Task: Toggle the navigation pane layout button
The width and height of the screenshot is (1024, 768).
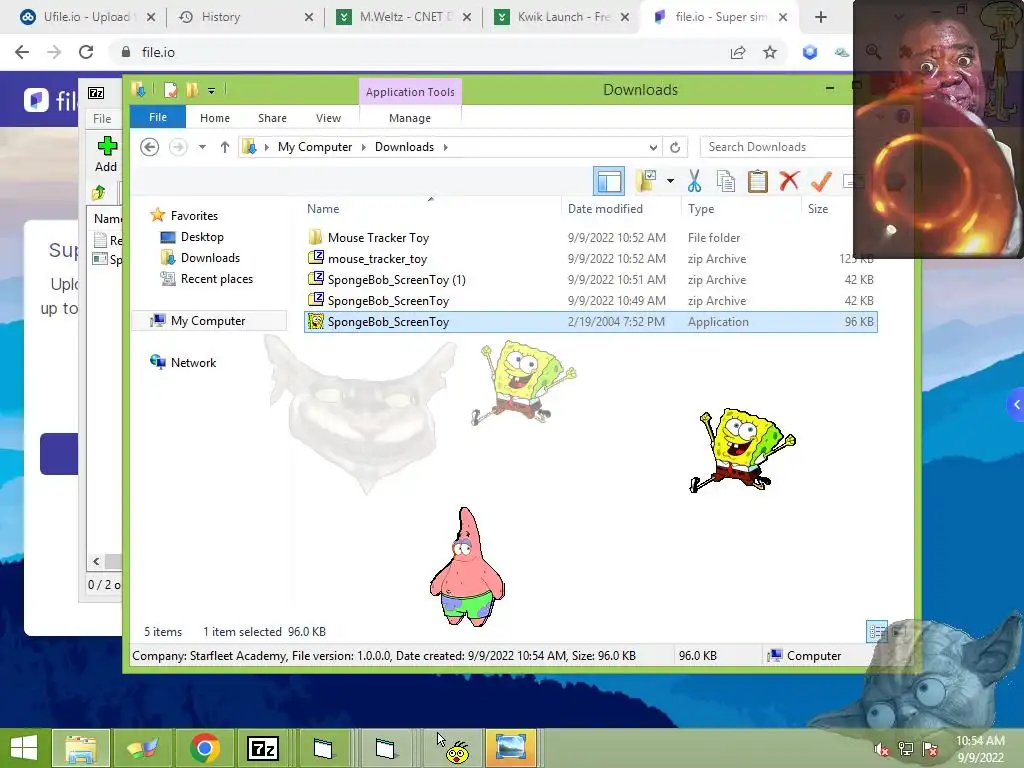Action: (609, 181)
